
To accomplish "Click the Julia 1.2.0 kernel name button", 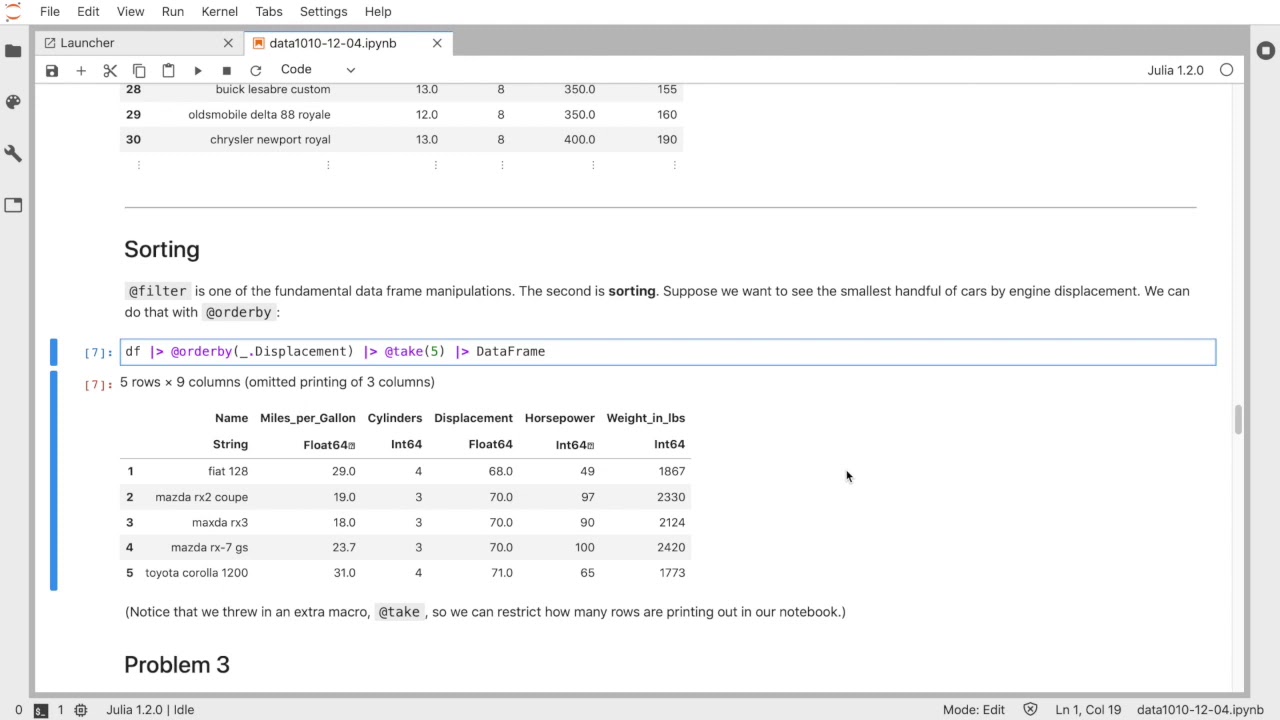I will coord(1175,70).
